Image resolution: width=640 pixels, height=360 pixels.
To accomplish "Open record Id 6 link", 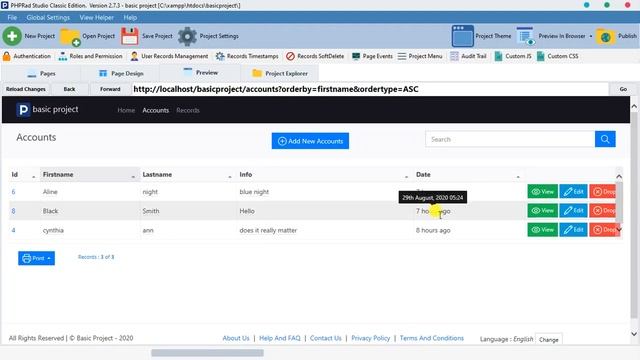I will pyautogui.click(x=13, y=192).
